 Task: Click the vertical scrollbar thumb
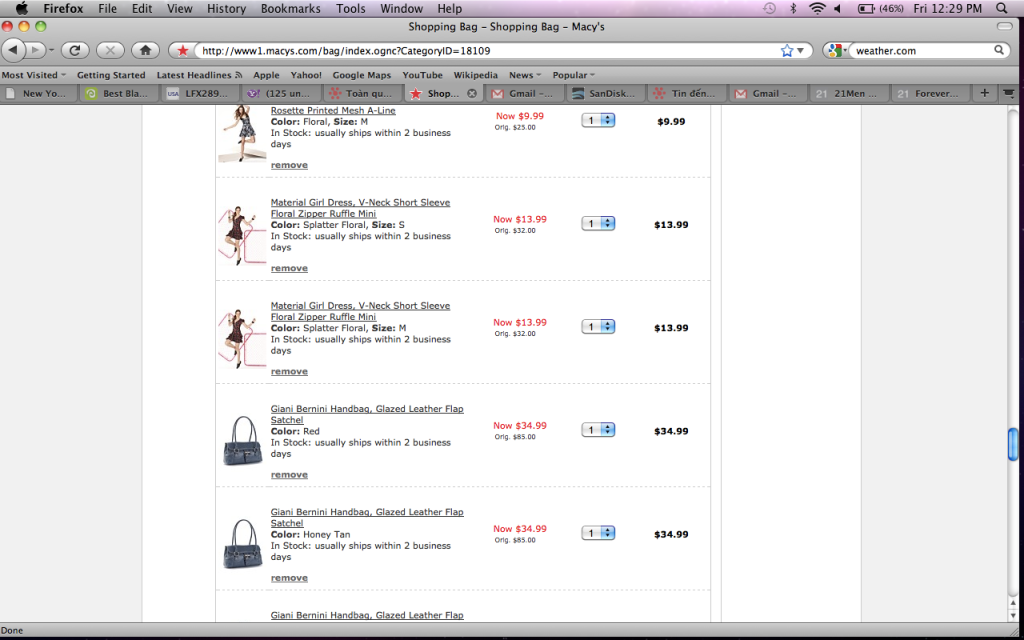(x=1013, y=443)
